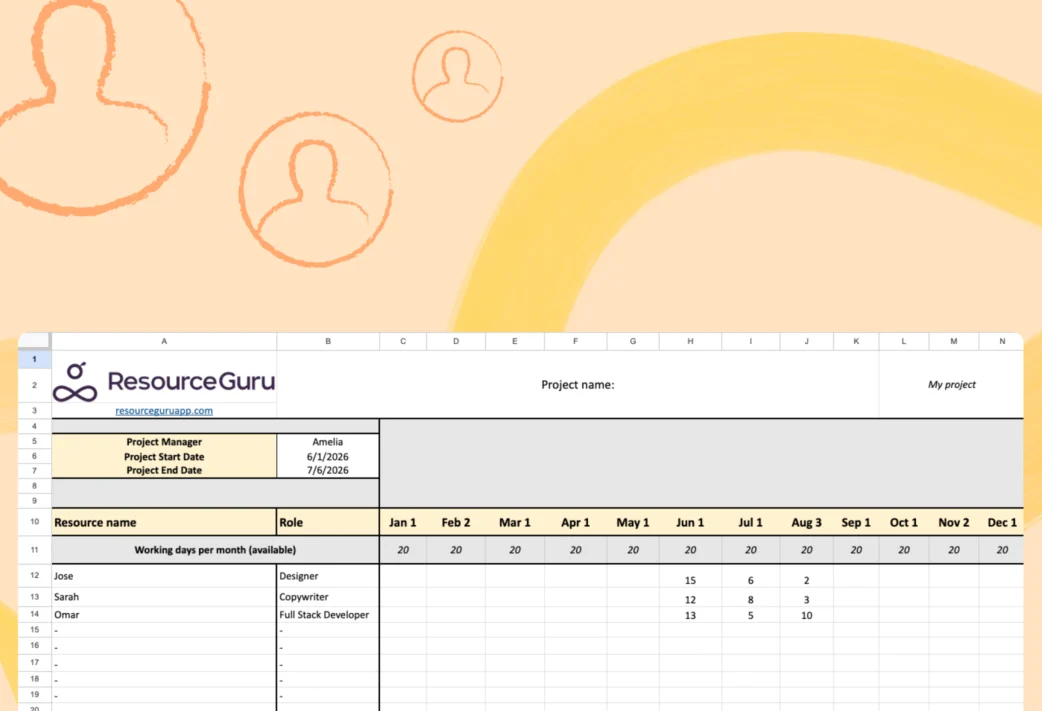Click the ResourceGuru logo
This screenshot has width=1042, height=711.
(163, 382)
